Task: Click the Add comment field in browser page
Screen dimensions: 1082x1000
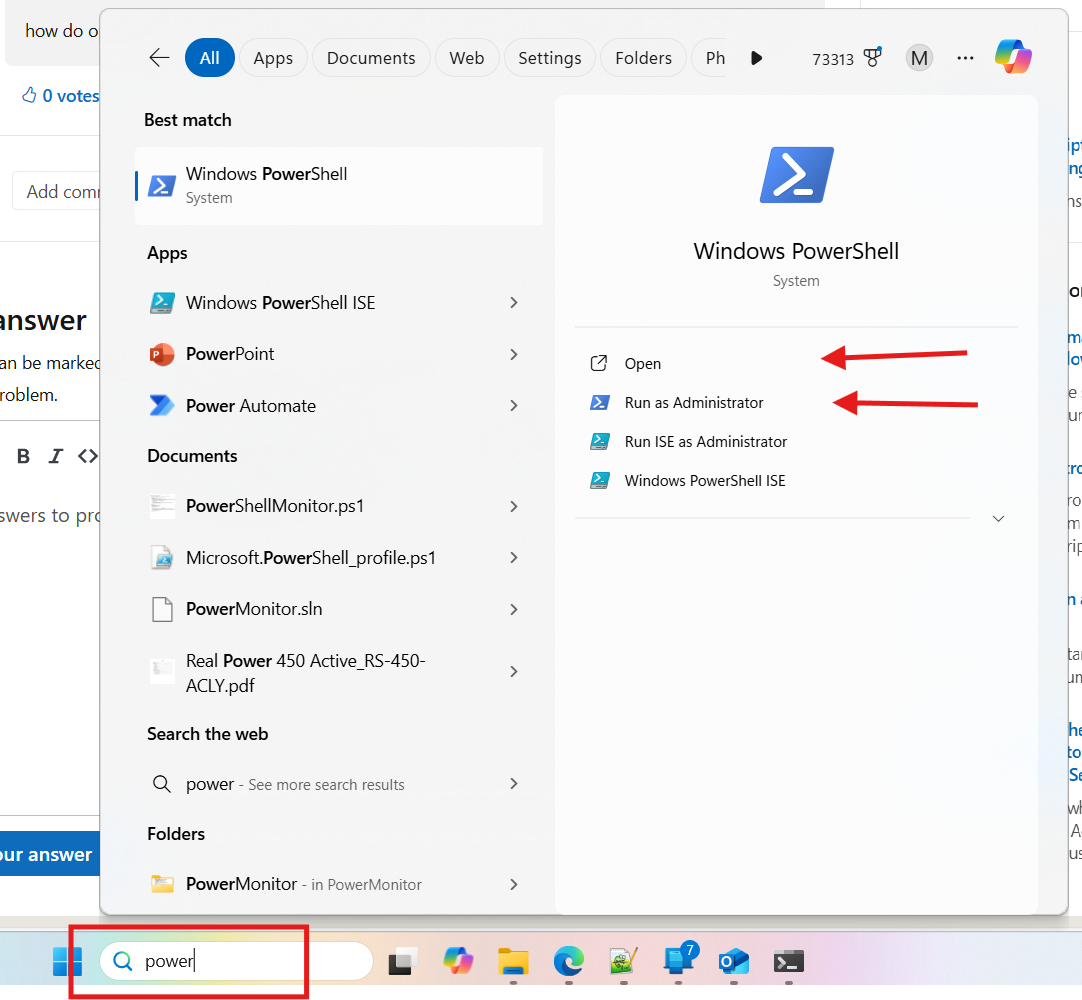Action: click(57, 191)
